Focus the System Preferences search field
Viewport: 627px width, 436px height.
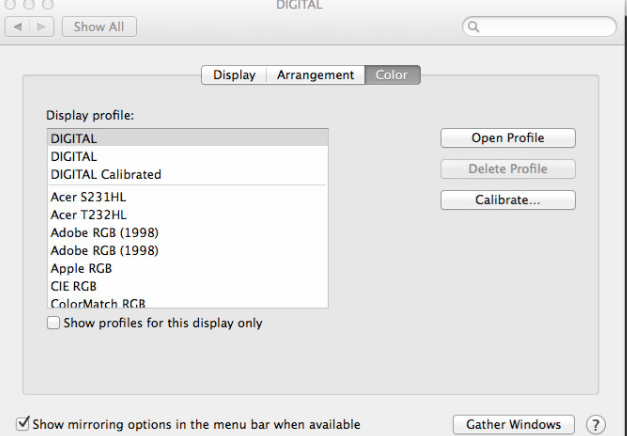(545, 27)
